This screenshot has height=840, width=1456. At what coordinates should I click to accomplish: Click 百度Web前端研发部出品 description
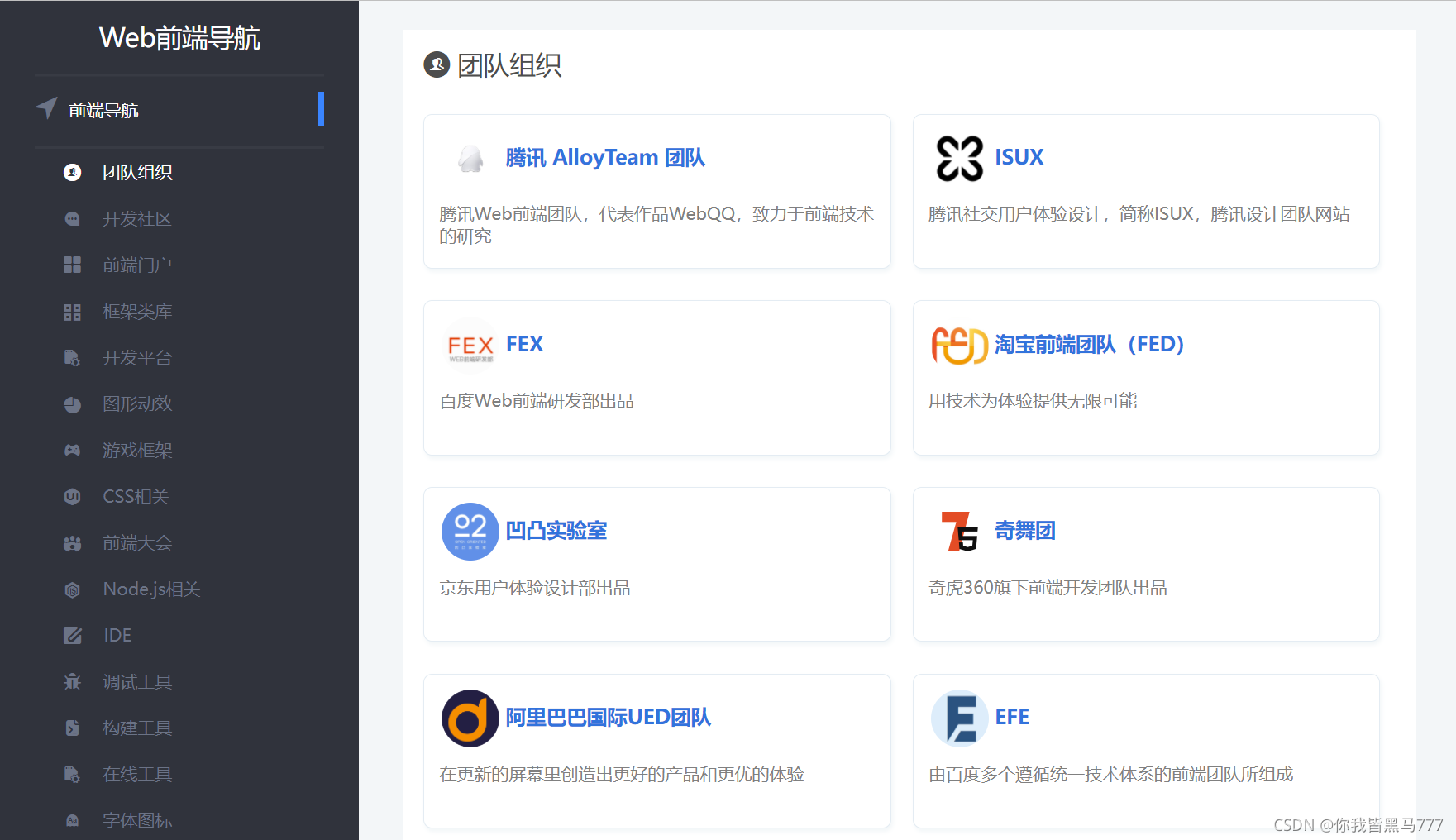[x=537, y=401]
